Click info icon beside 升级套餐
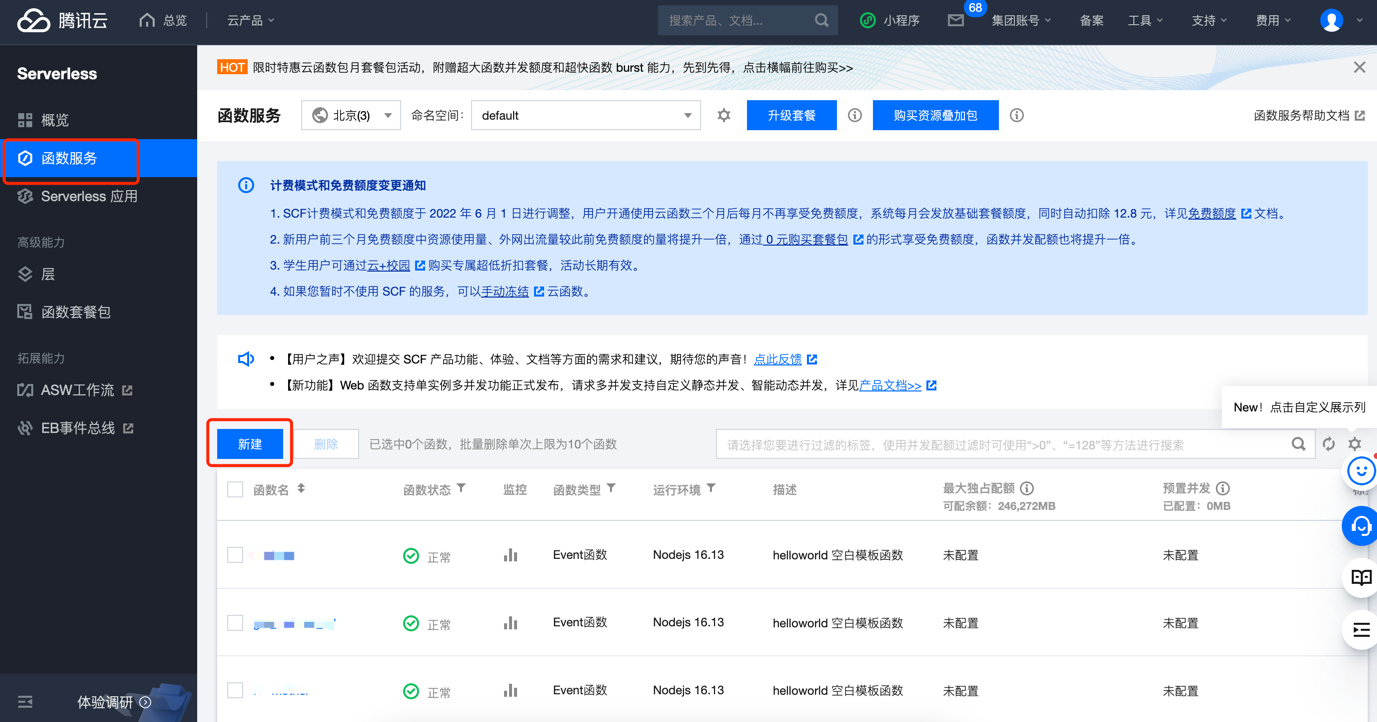The width and height of the screenshot is (1377, 722). point(855,116)
